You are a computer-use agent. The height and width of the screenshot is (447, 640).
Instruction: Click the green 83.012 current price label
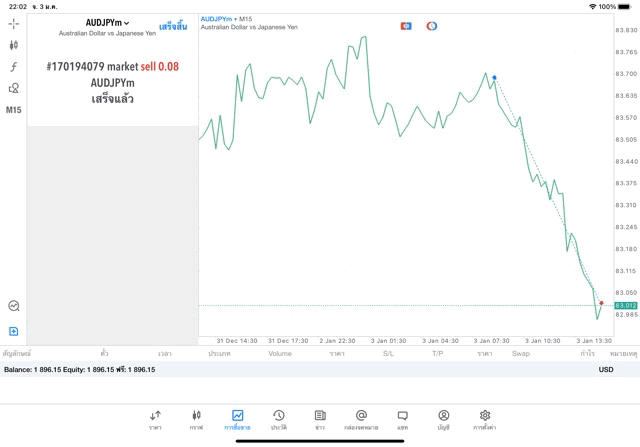tap(626, 305)
